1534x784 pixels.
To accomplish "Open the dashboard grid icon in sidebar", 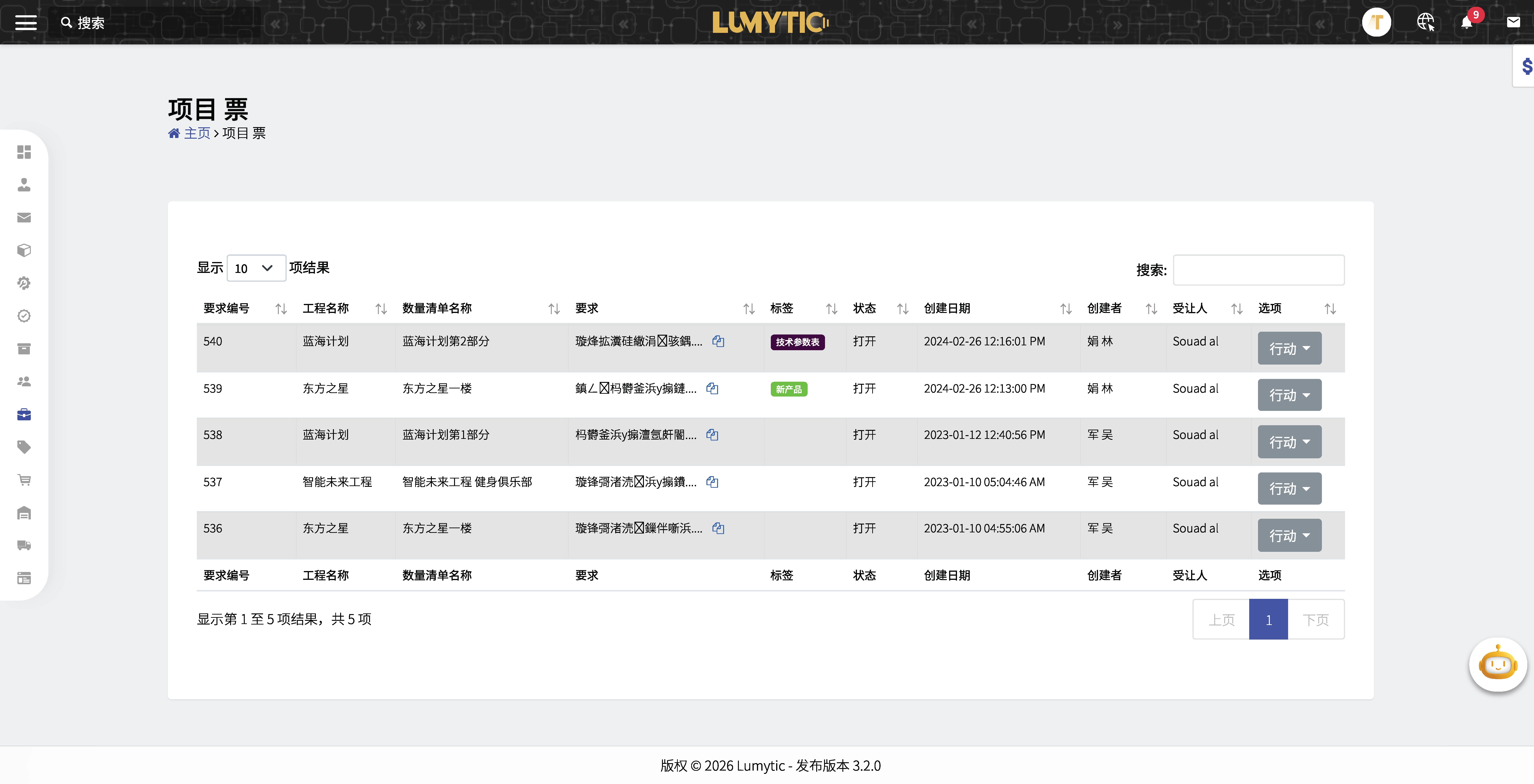I will 24,152.
